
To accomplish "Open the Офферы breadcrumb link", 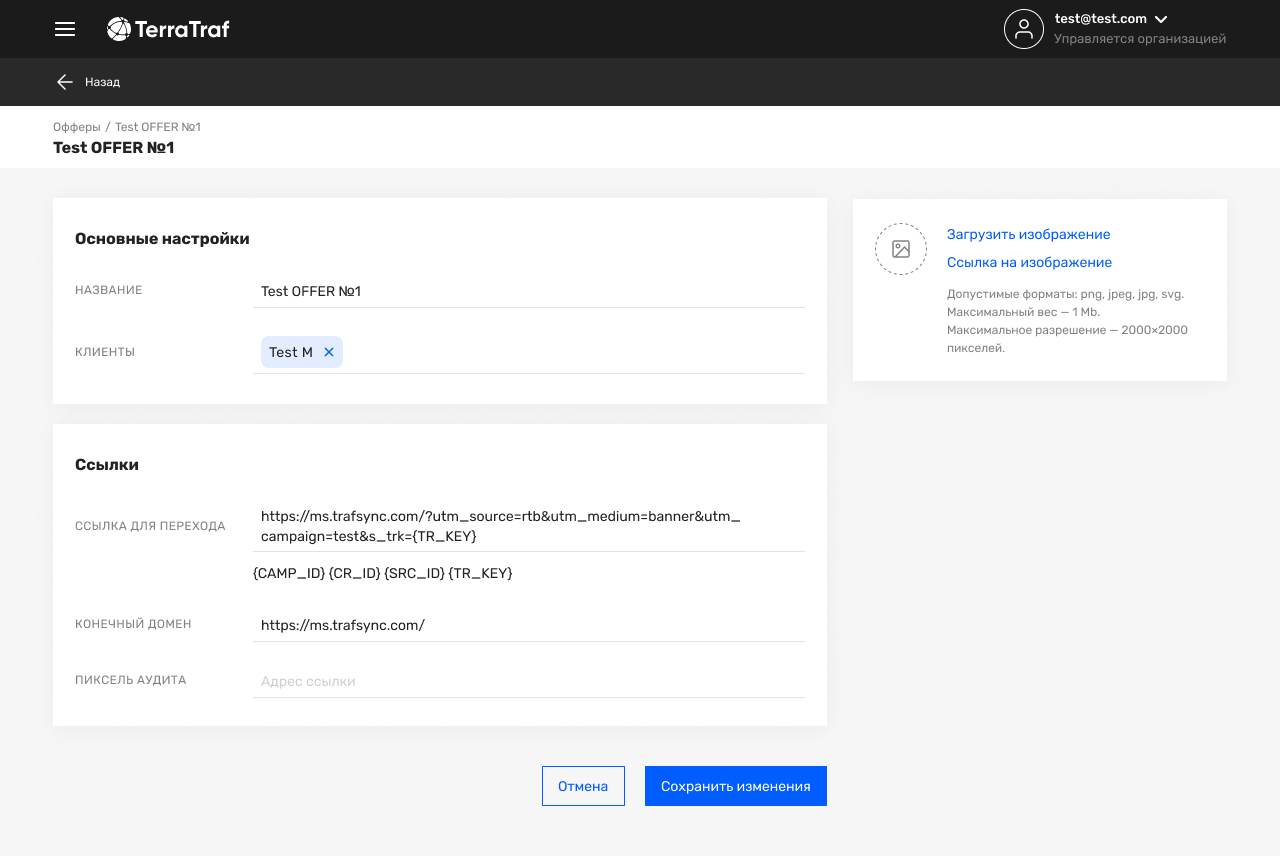I will (x=77, y=127).
